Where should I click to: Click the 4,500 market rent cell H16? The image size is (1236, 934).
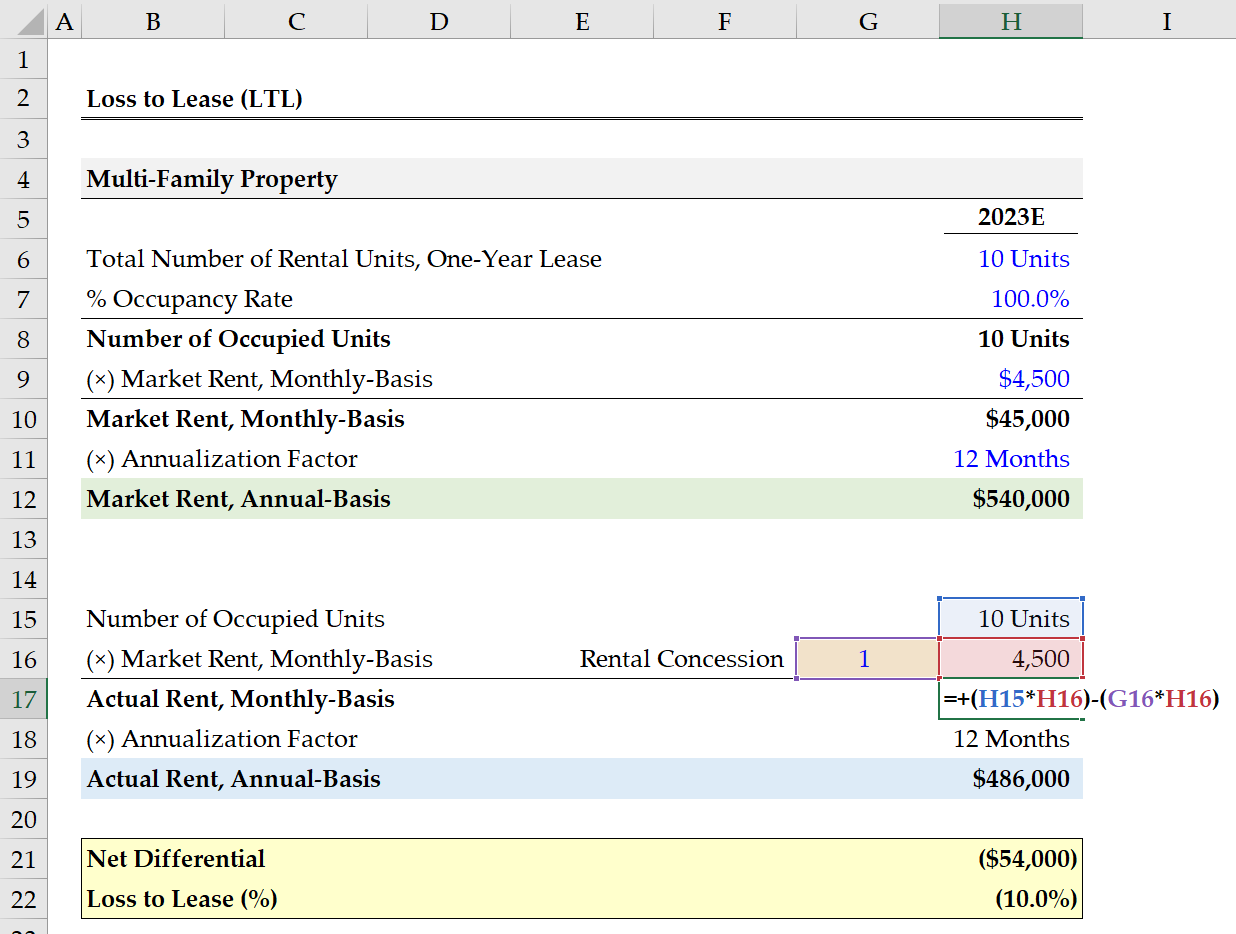click(x=1011, y=659)
